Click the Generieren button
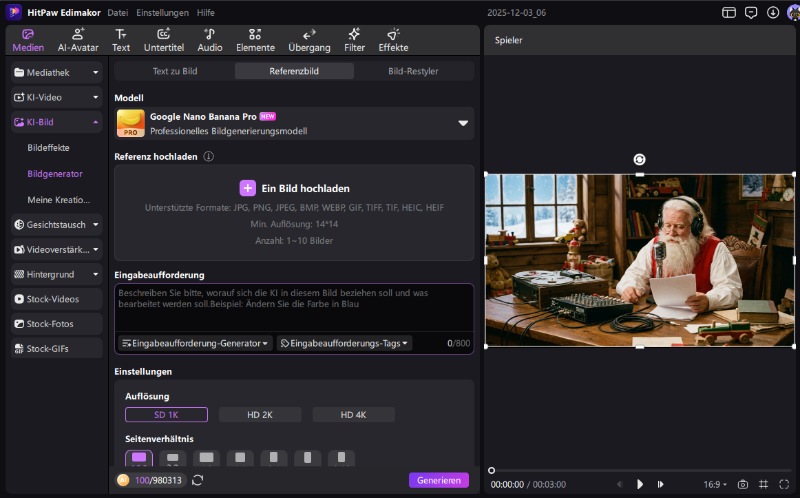 tap(438, 480)
